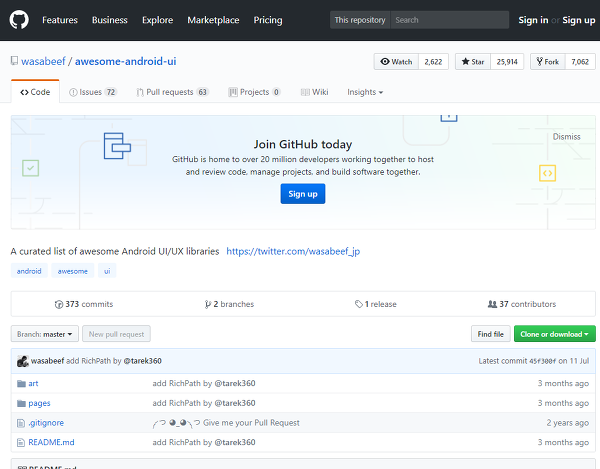600x469 pixels.
Task: View the 37 contributors
Action: coord(522,304)
